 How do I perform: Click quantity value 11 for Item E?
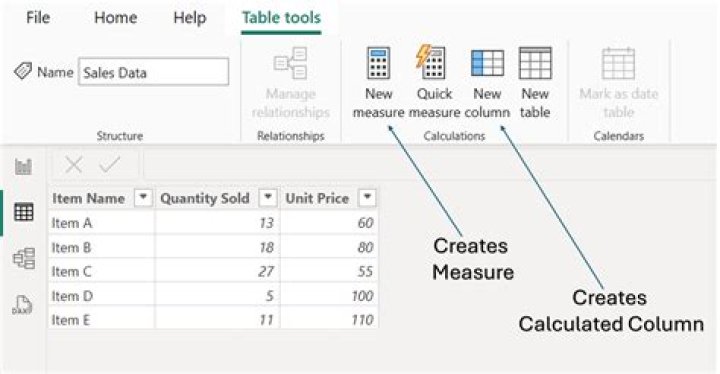point(217,319)
